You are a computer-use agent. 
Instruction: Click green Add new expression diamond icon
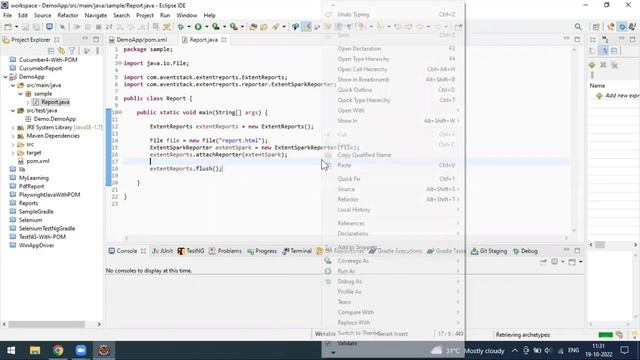592,65
